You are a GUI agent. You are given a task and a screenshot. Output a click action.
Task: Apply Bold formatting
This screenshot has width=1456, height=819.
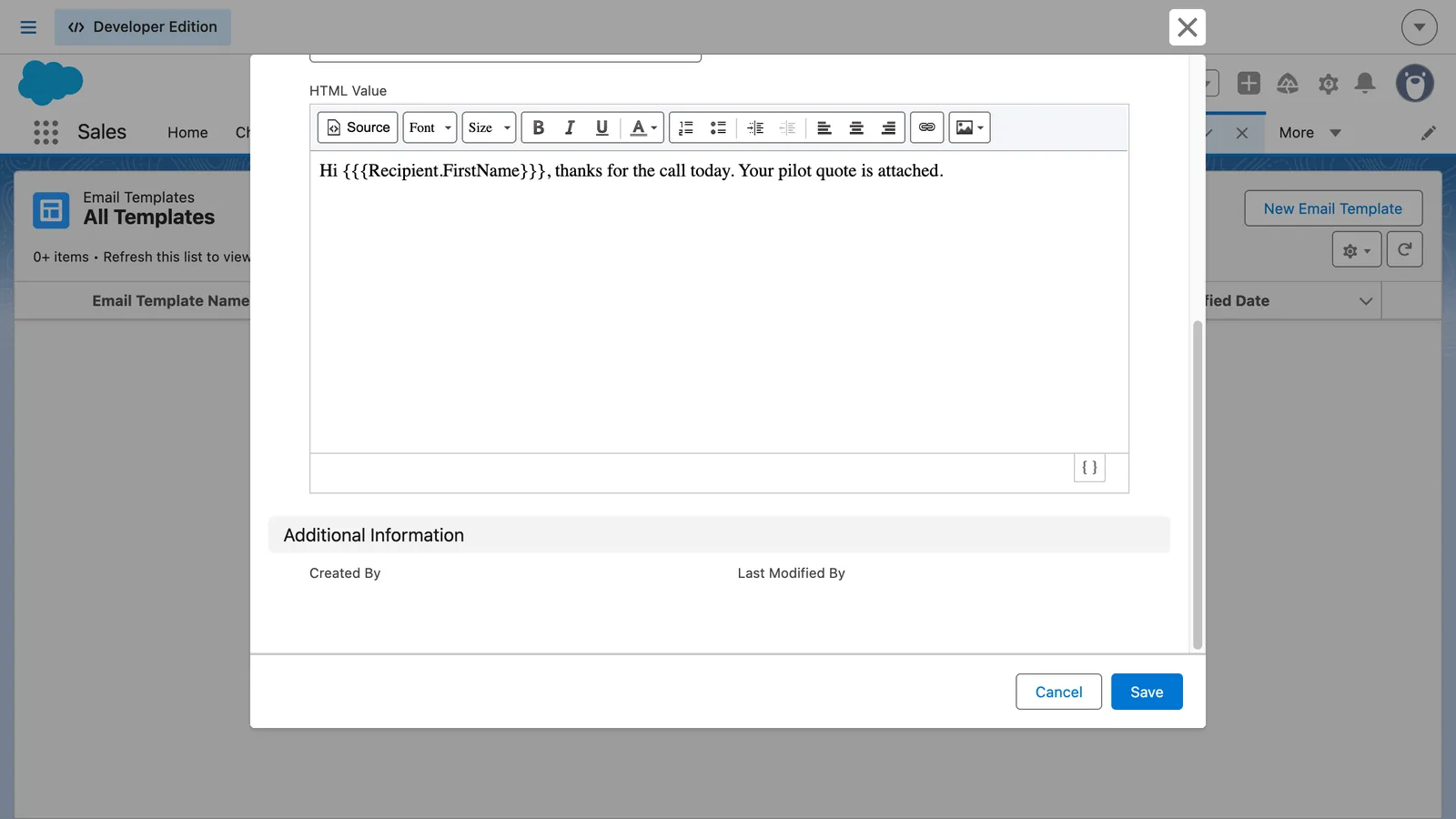tap(538, 127)
